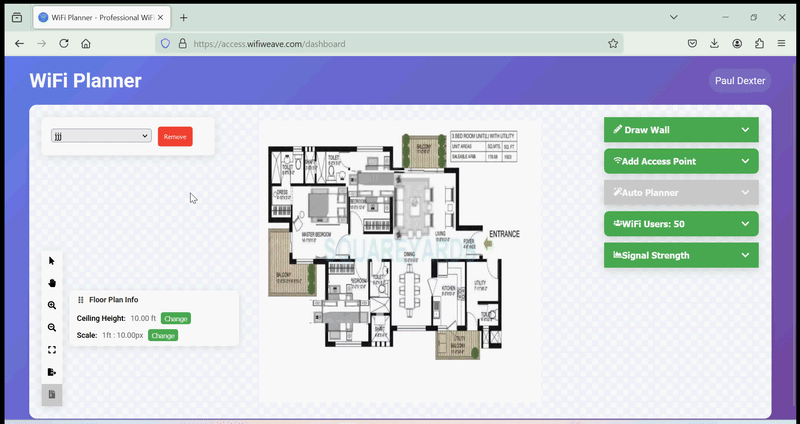Close the WiFi Planner tab
The width and height of the screenshot is (800, 424).
[161, 17]
